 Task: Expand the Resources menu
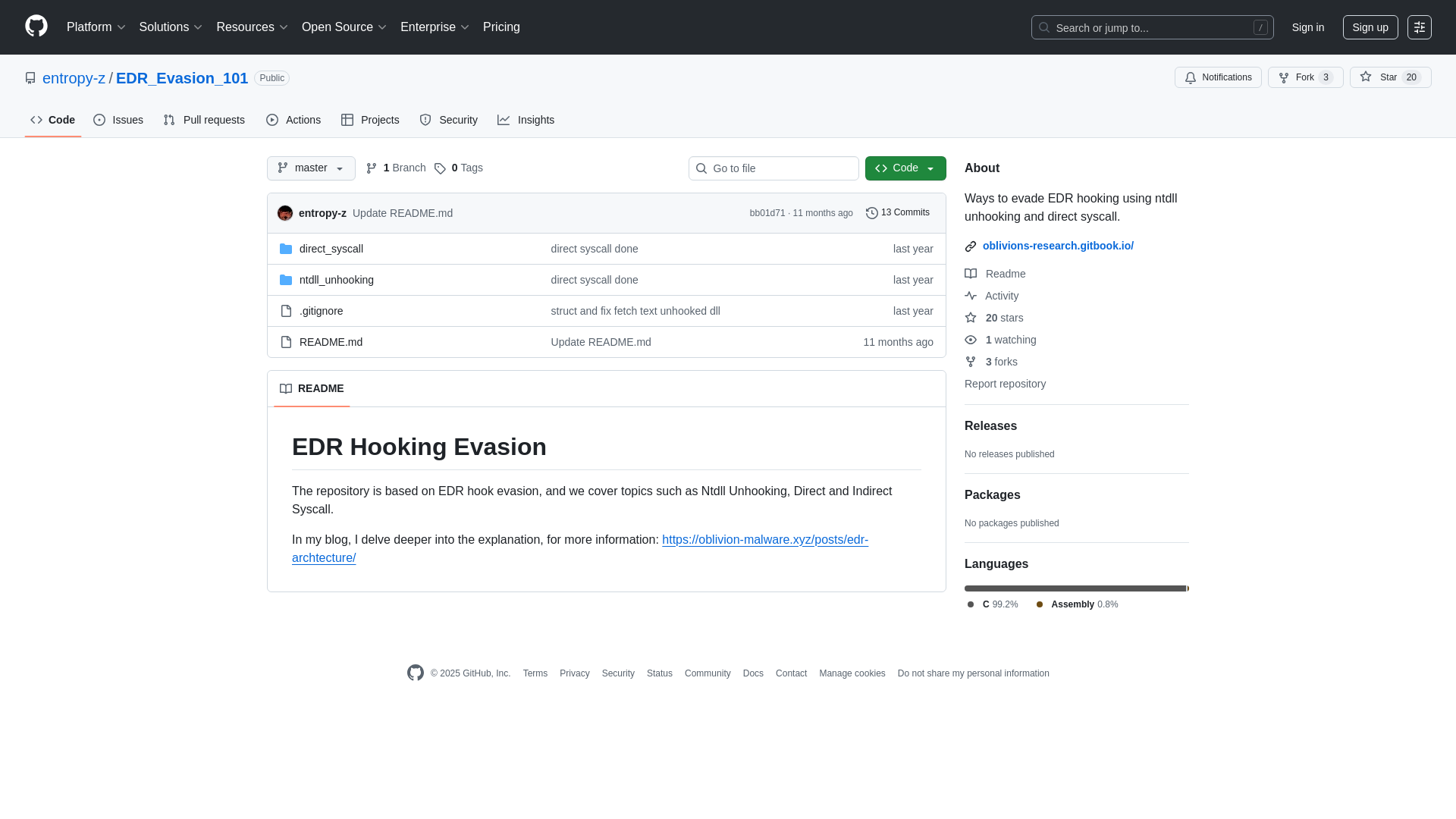[x=251, y=27]
